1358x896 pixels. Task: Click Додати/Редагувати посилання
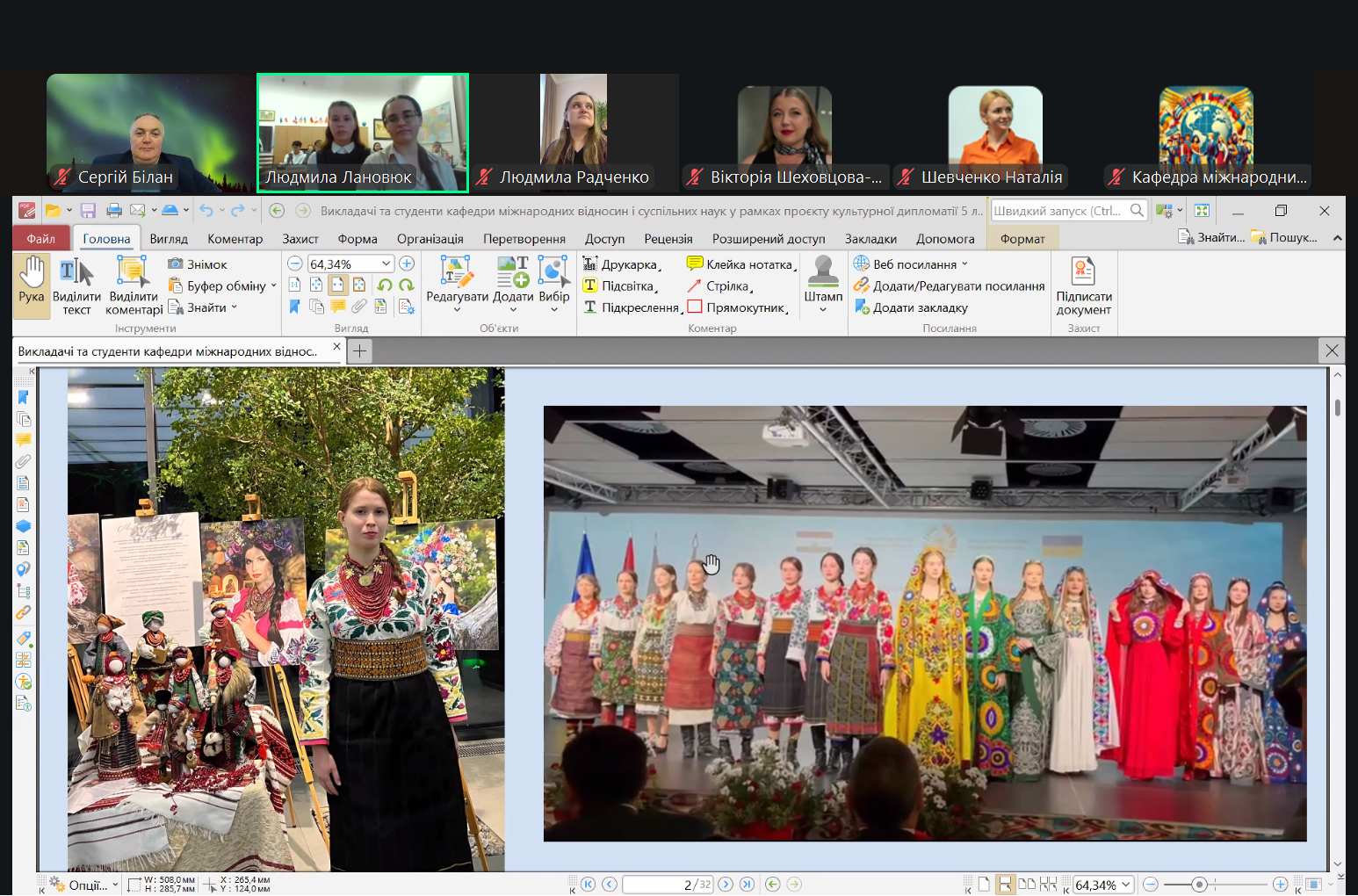pyautogui.click(x=949, y=286)
